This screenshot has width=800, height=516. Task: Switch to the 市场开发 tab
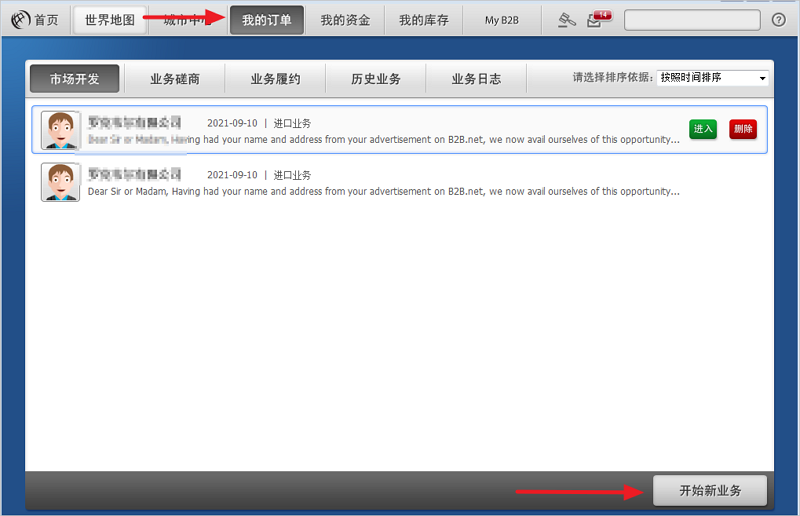coord(75,79)
